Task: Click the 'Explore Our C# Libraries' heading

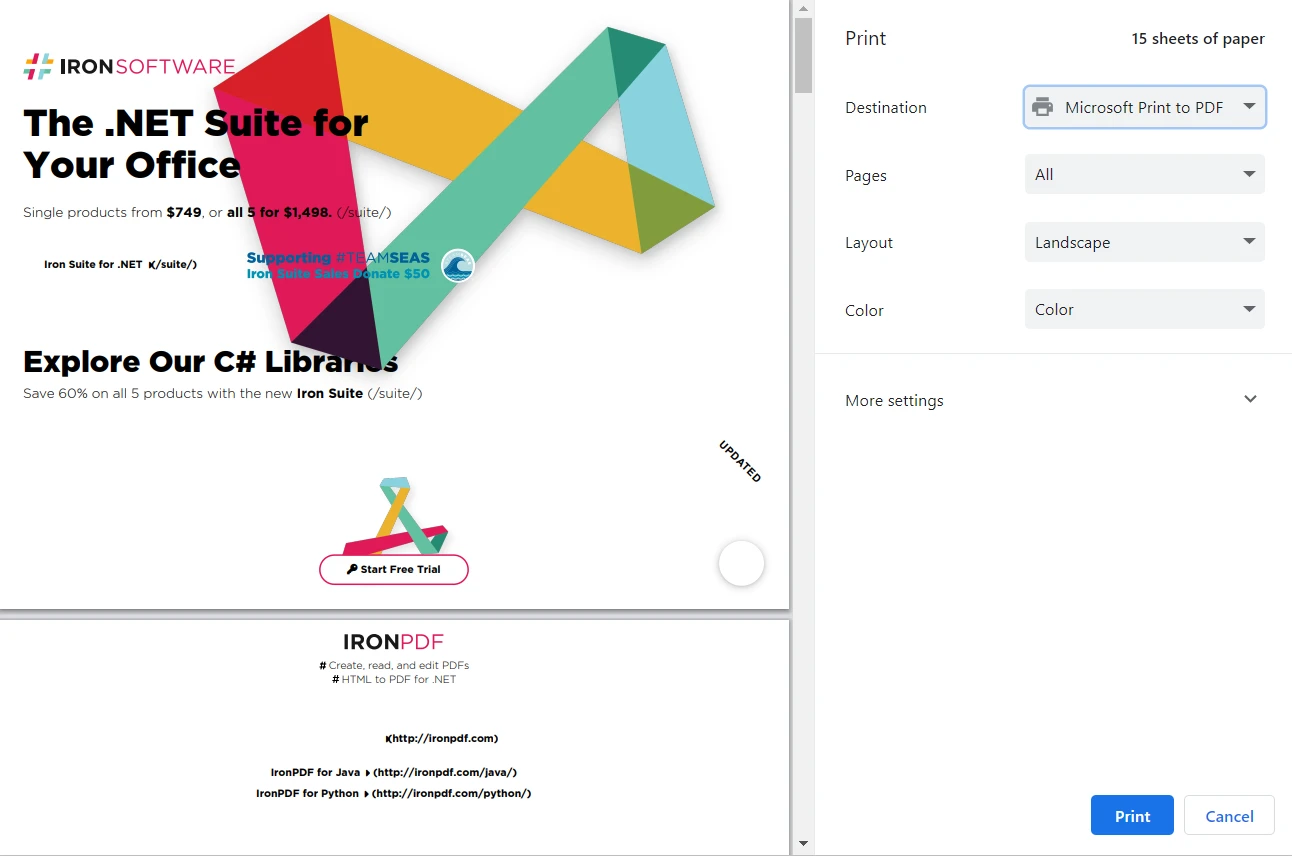Action: [x=210, y=361]
